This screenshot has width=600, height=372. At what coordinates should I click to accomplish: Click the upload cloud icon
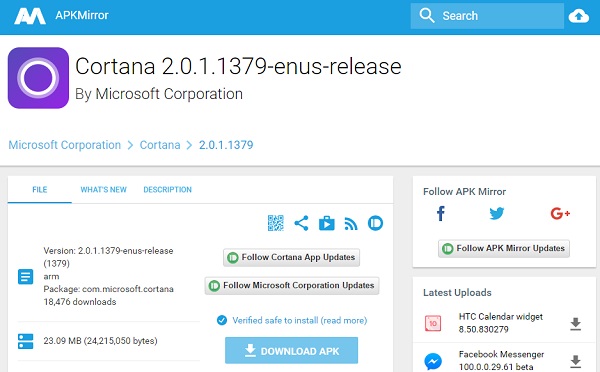[579, 16]
